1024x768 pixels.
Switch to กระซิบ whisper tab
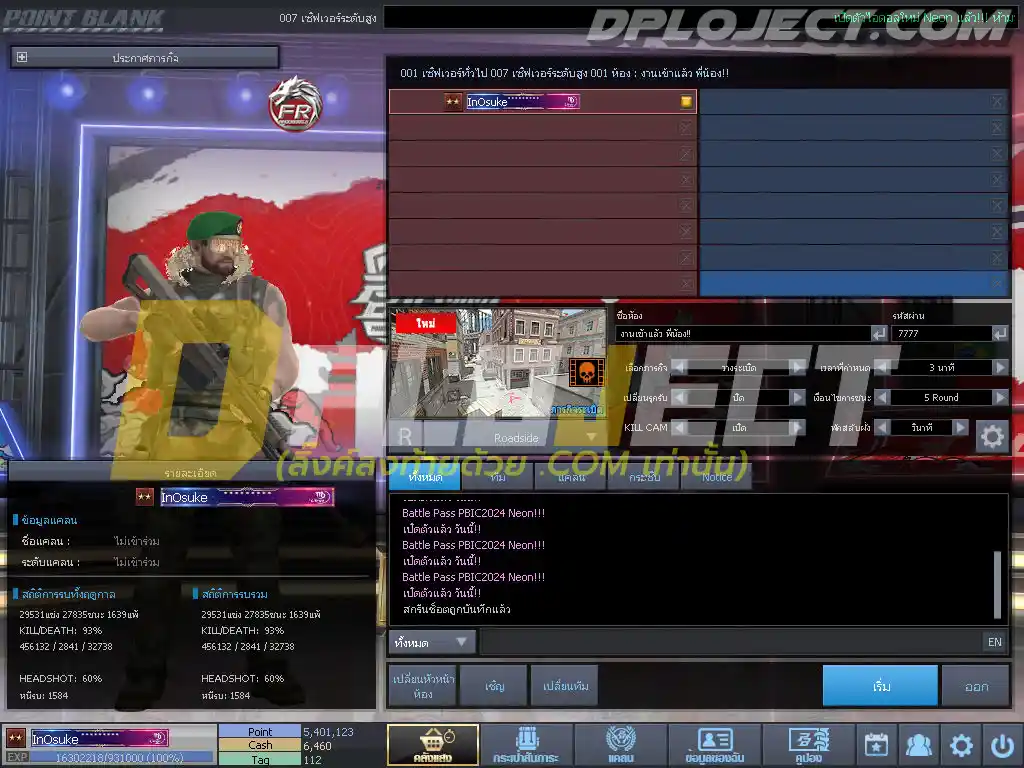644,477
